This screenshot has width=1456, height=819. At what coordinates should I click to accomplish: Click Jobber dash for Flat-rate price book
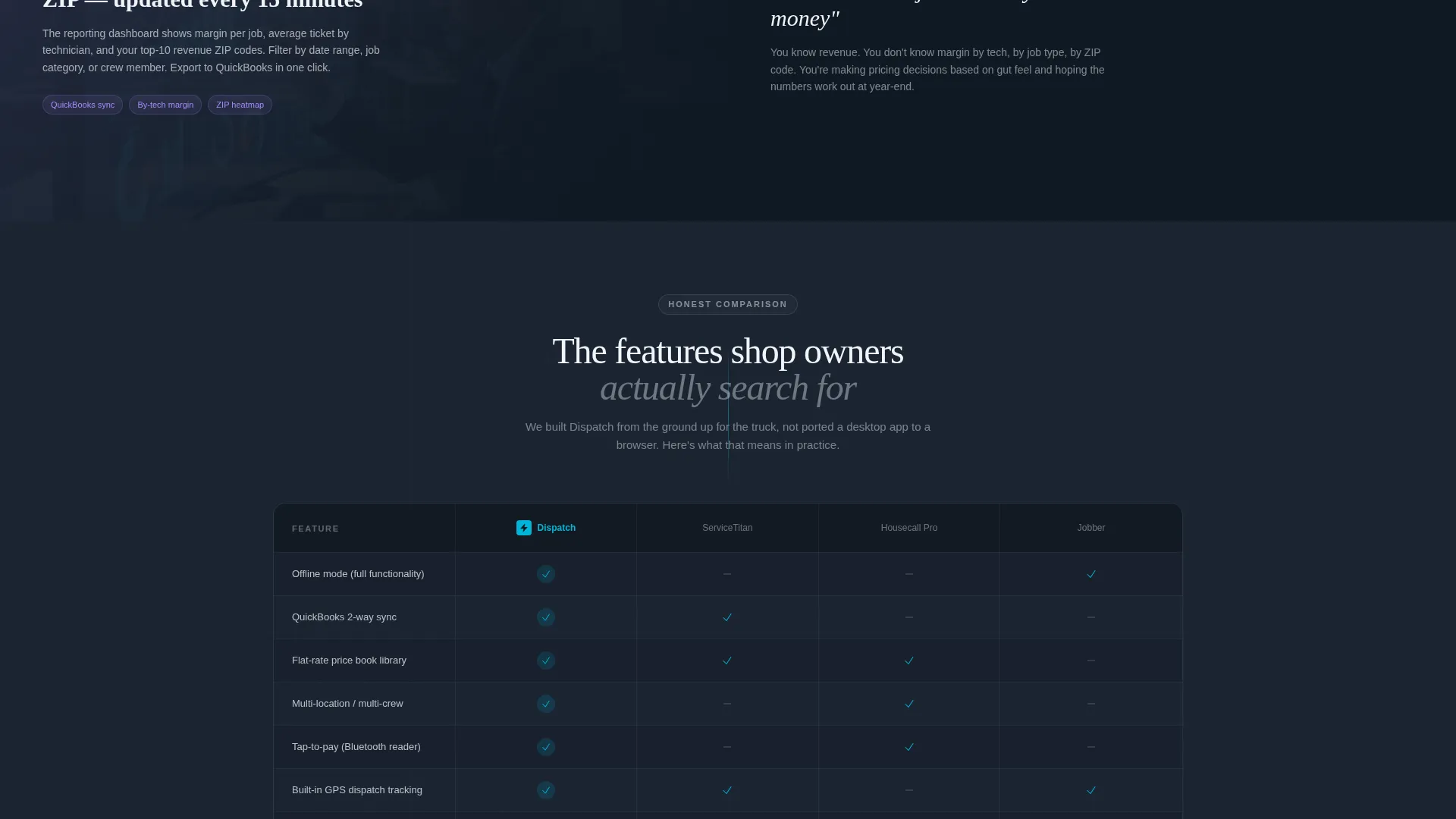tap(1091, 661)
